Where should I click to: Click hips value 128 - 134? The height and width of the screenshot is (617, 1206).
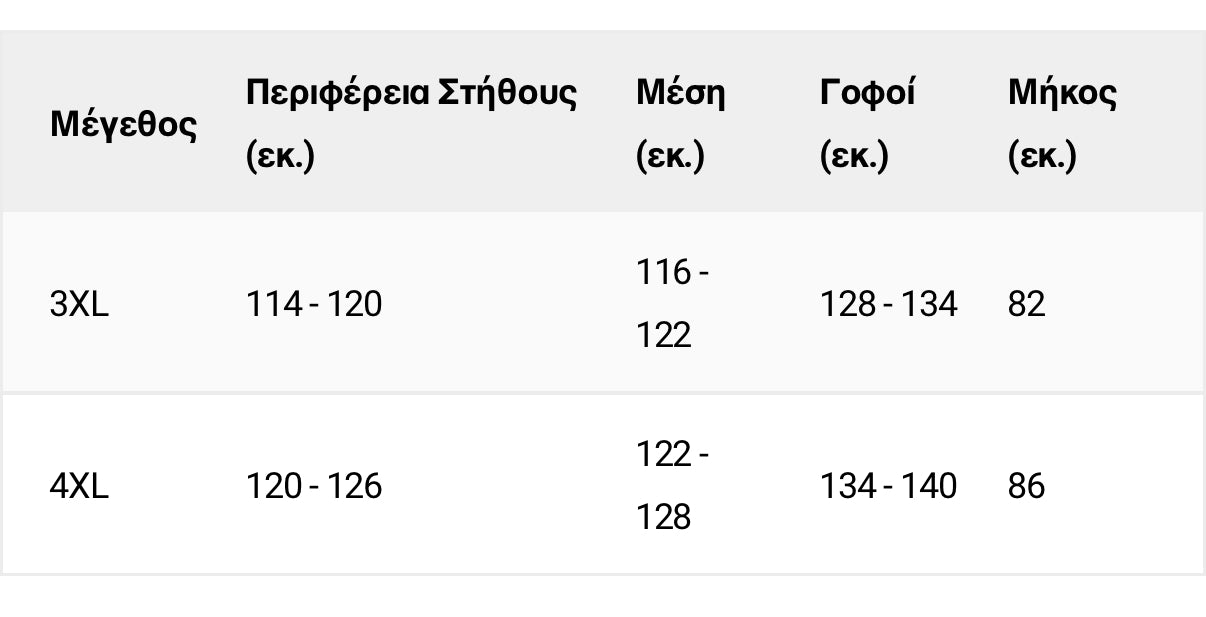click(888, 303)
